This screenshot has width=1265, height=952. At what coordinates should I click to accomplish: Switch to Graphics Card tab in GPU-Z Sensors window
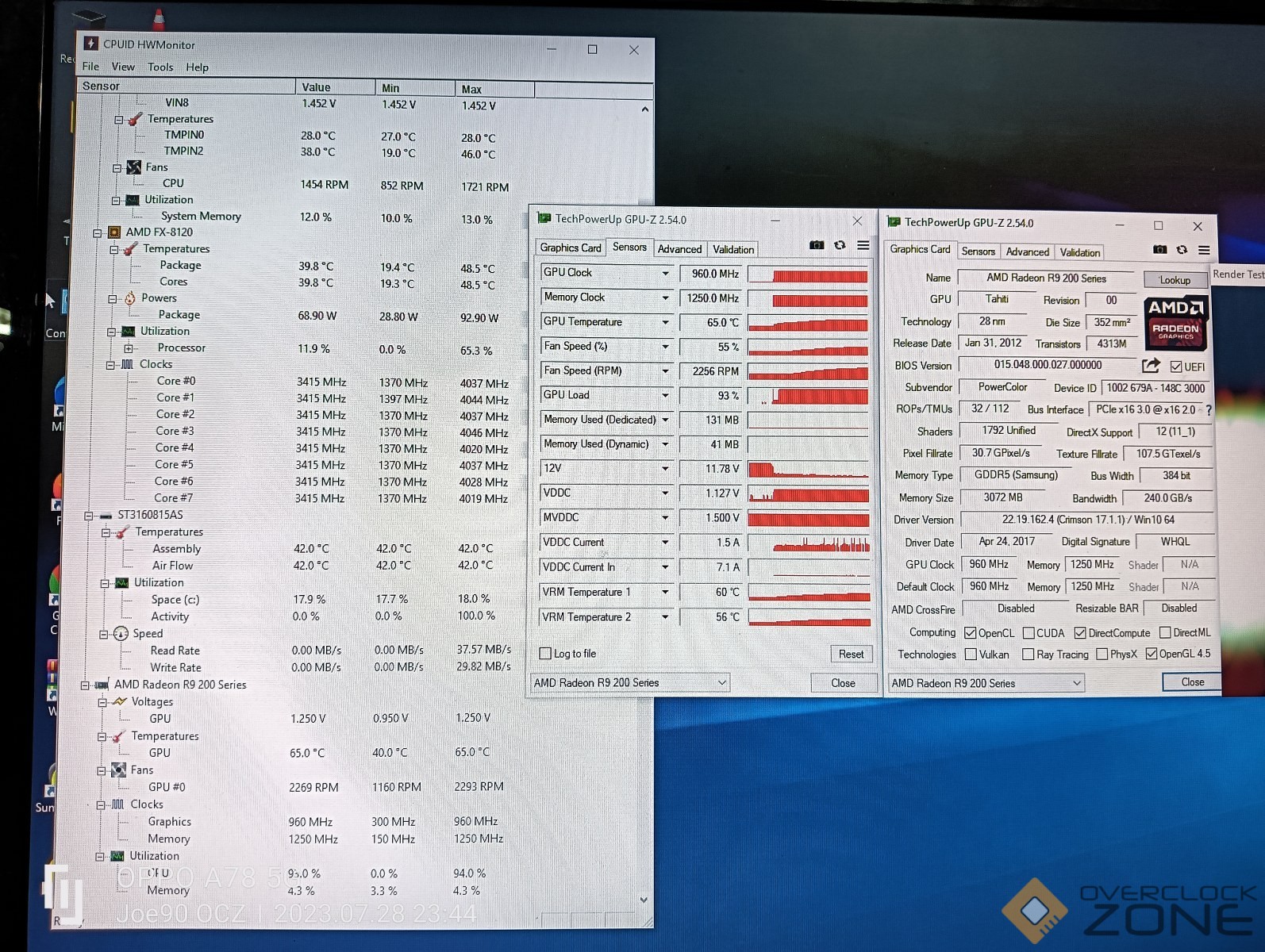tap(571, 248)
